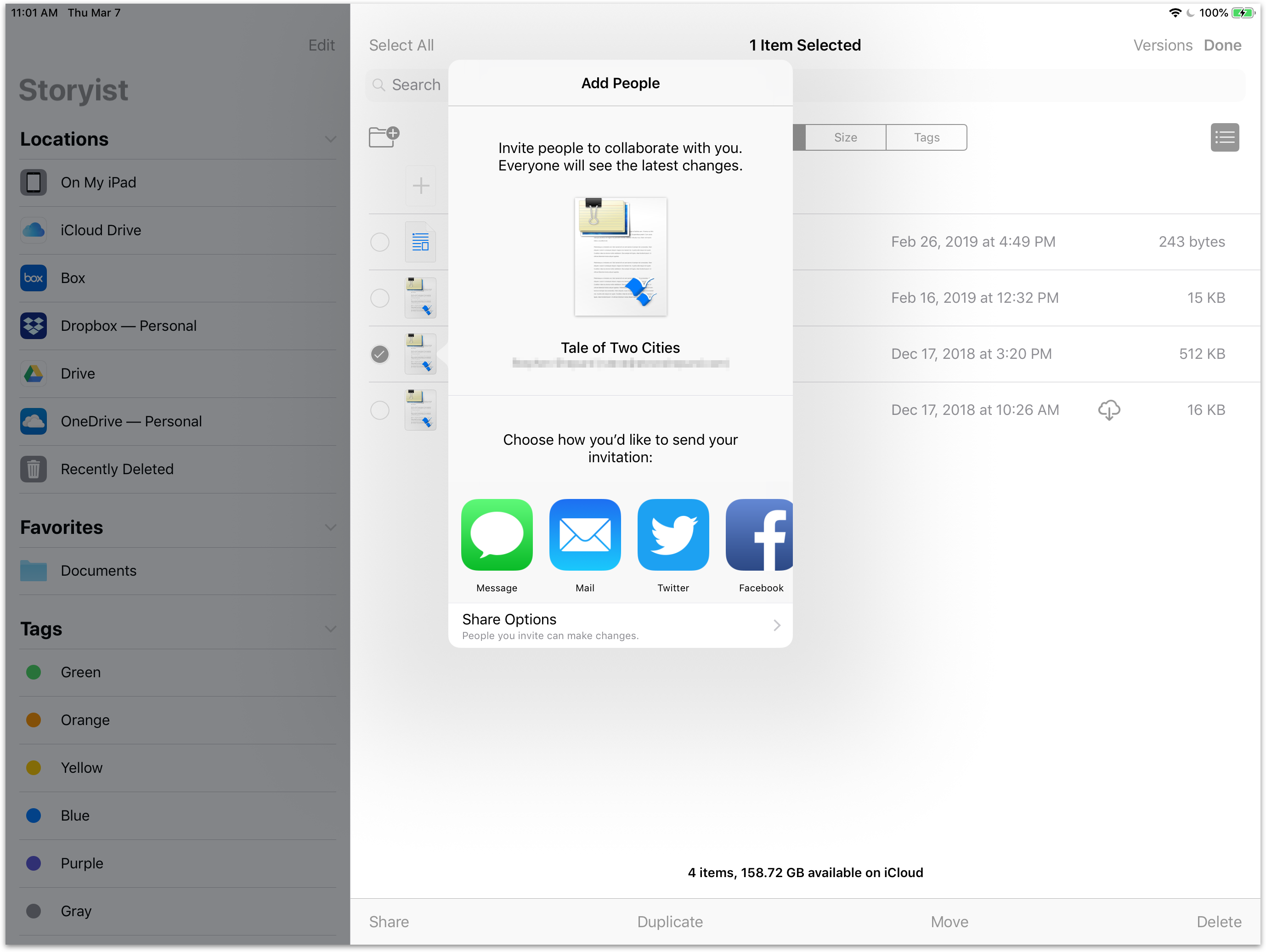Filter by the Gray tag
1266x952 pixels.
click(177, 912)
